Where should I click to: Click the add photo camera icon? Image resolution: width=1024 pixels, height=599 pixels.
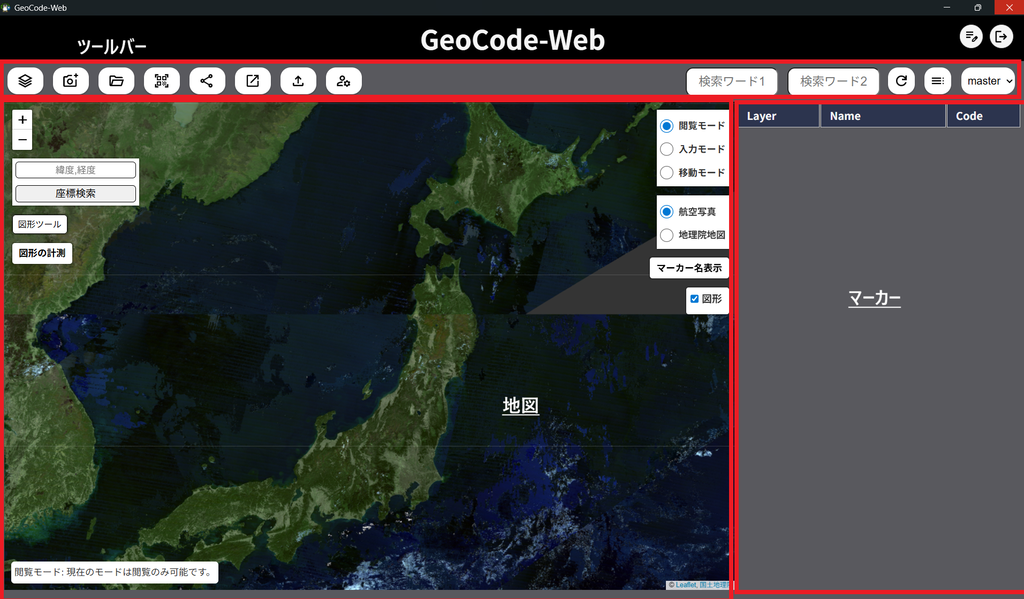[x=71, y=81]
